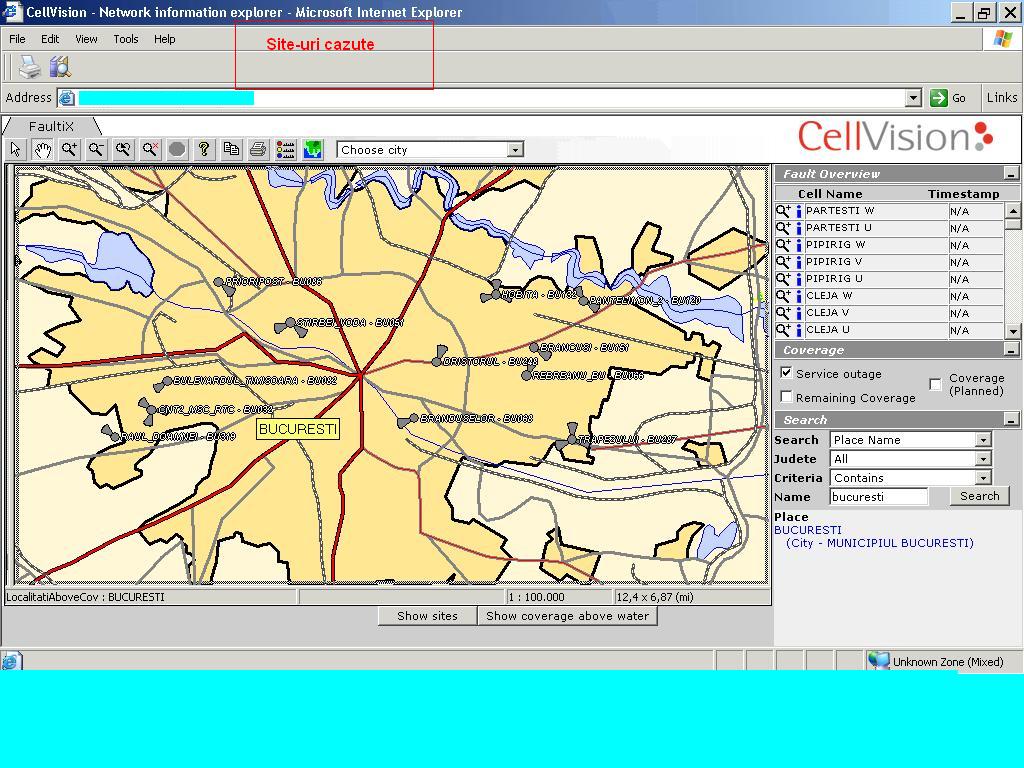Switch to the FaultiX tab
This screenshot has width=1024, height=768.
coord(51,126)
